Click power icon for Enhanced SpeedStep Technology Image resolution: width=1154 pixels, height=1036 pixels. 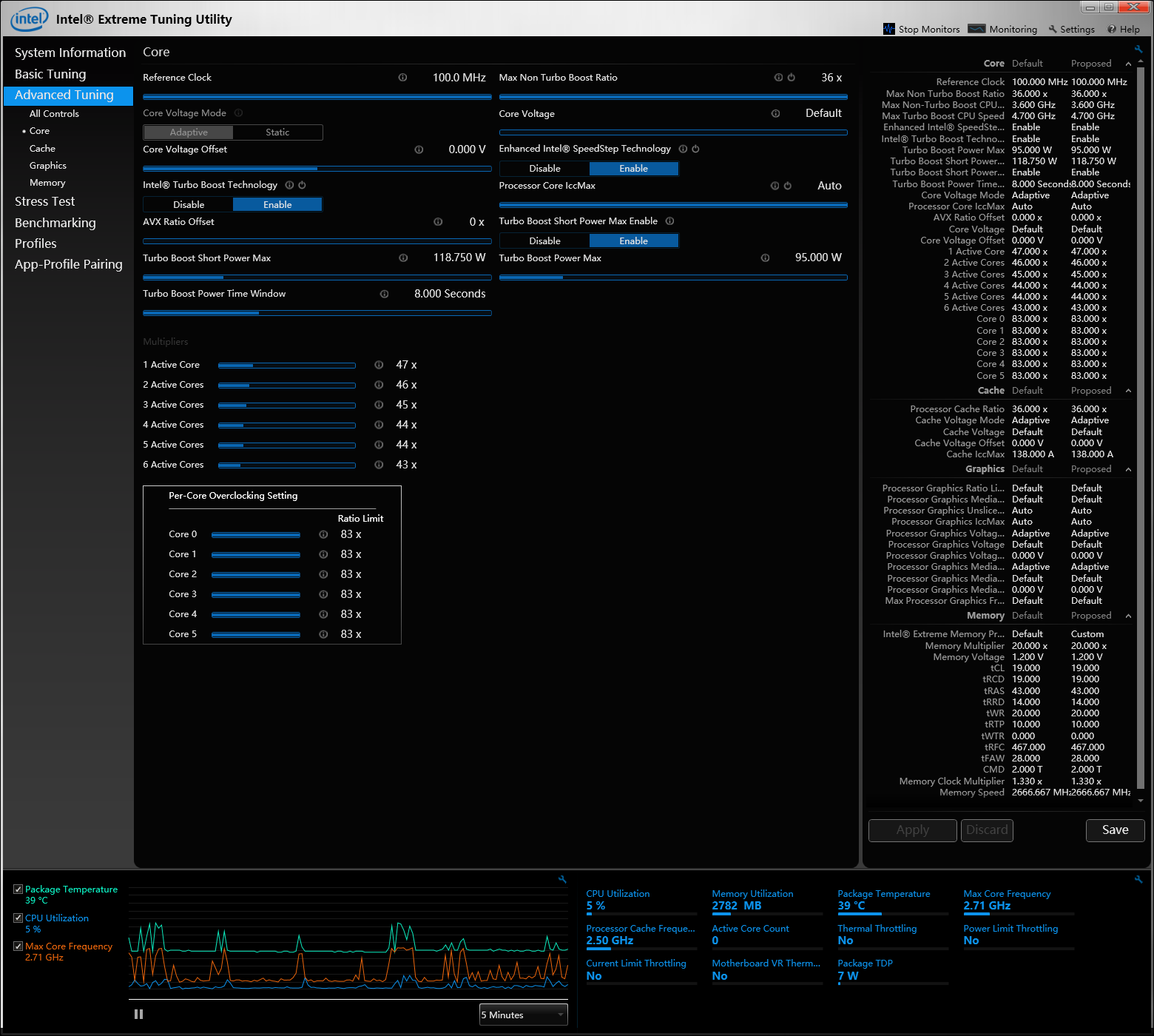point(696,149)
